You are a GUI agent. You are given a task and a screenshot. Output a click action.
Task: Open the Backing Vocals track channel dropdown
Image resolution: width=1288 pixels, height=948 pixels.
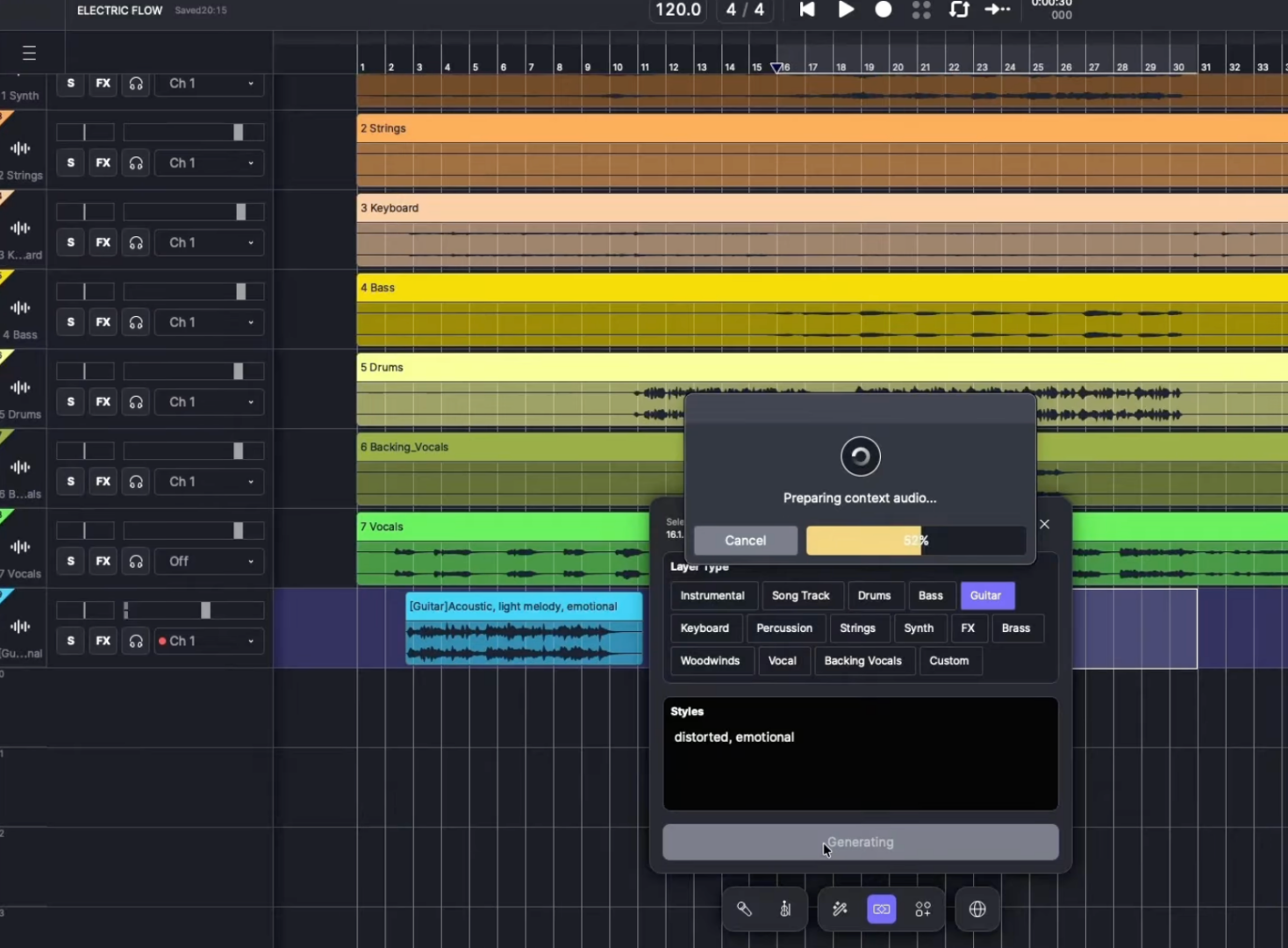(x=210, y=482)
